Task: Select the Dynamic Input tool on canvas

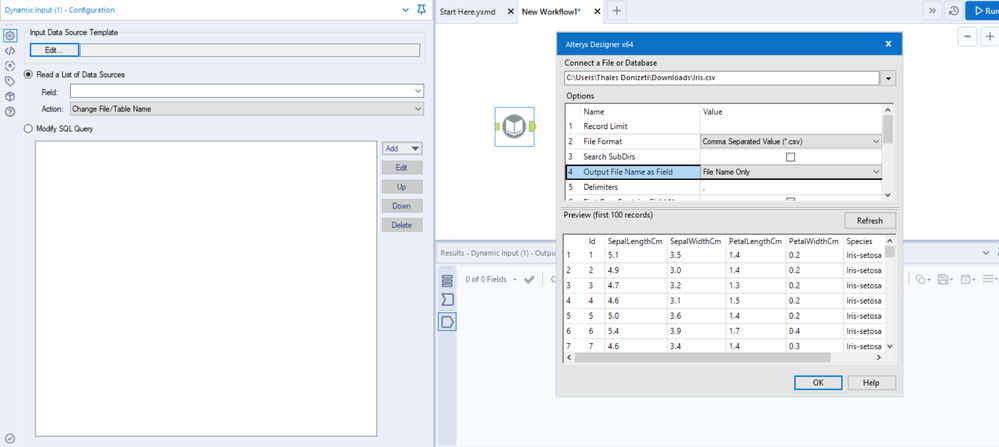Action: (x=514, y=127)
